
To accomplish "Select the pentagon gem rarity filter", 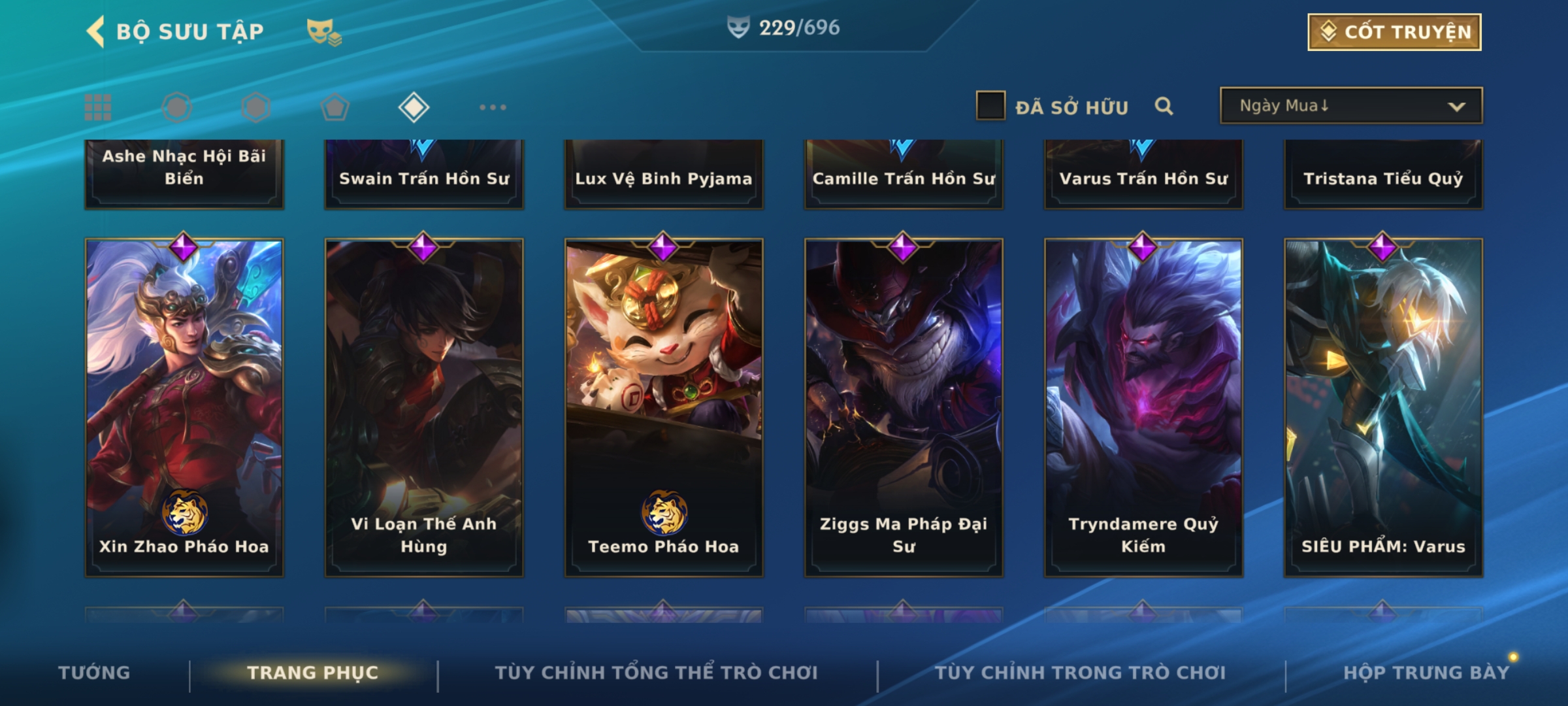I will (x=335, y=107).
